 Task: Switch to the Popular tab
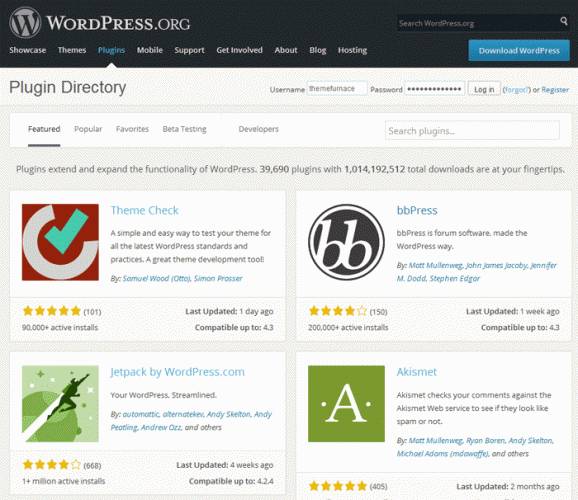pos(88,129)
